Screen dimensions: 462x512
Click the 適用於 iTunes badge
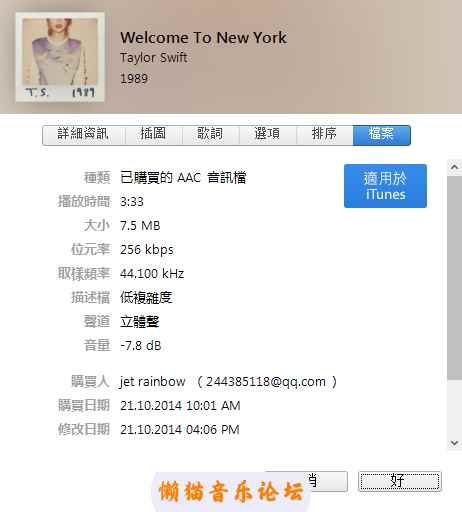385,186
